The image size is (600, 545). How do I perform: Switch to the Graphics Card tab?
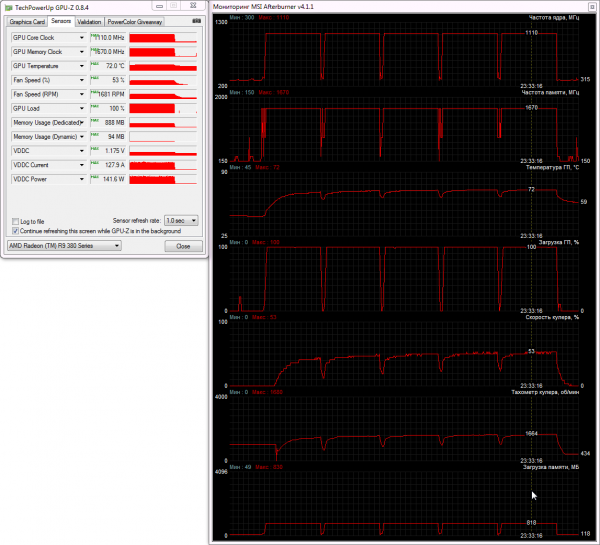coord(27,22)
